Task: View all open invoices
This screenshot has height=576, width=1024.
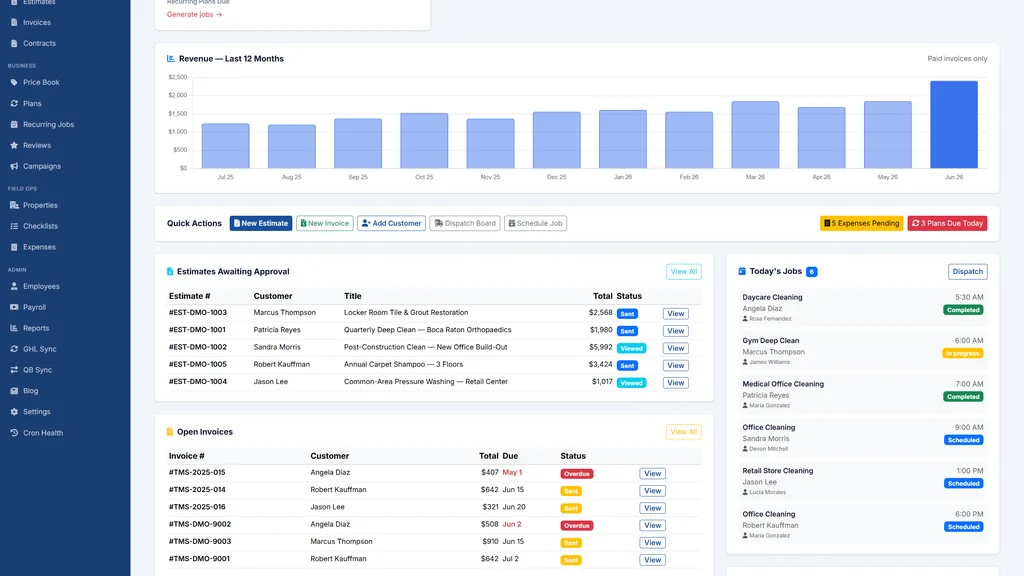Action: [684, 432]
